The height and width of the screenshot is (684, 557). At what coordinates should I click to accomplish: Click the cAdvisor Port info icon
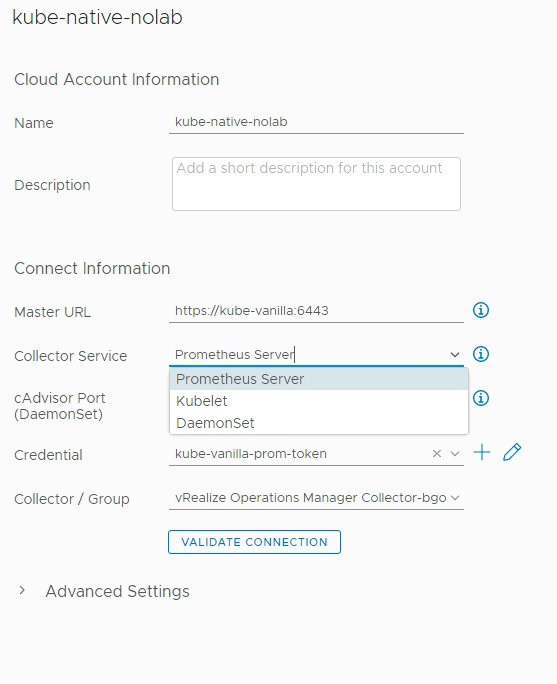481,398
